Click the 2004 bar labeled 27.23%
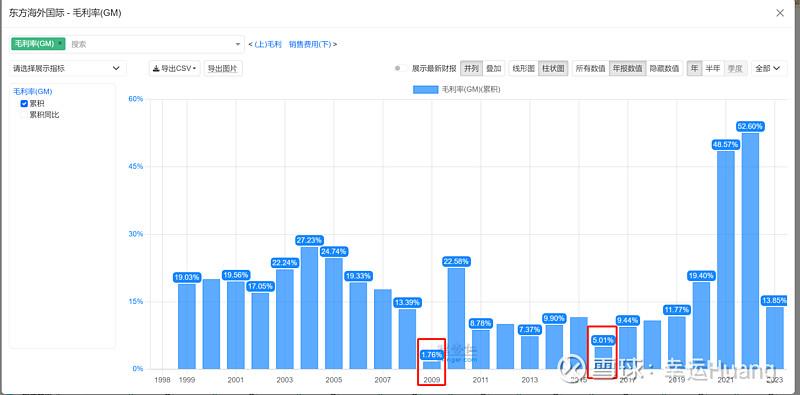This screenshot has width=800, height=395. tap(309, 308)
